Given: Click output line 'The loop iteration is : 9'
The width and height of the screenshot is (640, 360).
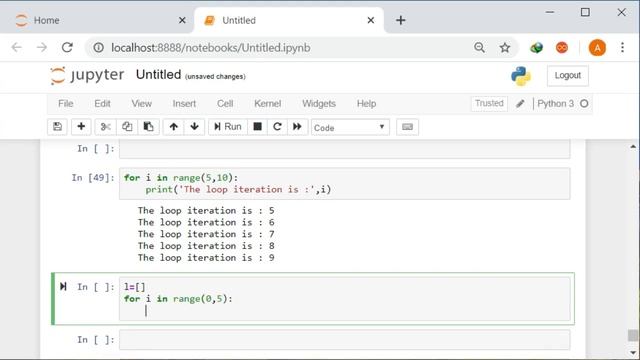Looking at the screenshot, I should [206, 258].
